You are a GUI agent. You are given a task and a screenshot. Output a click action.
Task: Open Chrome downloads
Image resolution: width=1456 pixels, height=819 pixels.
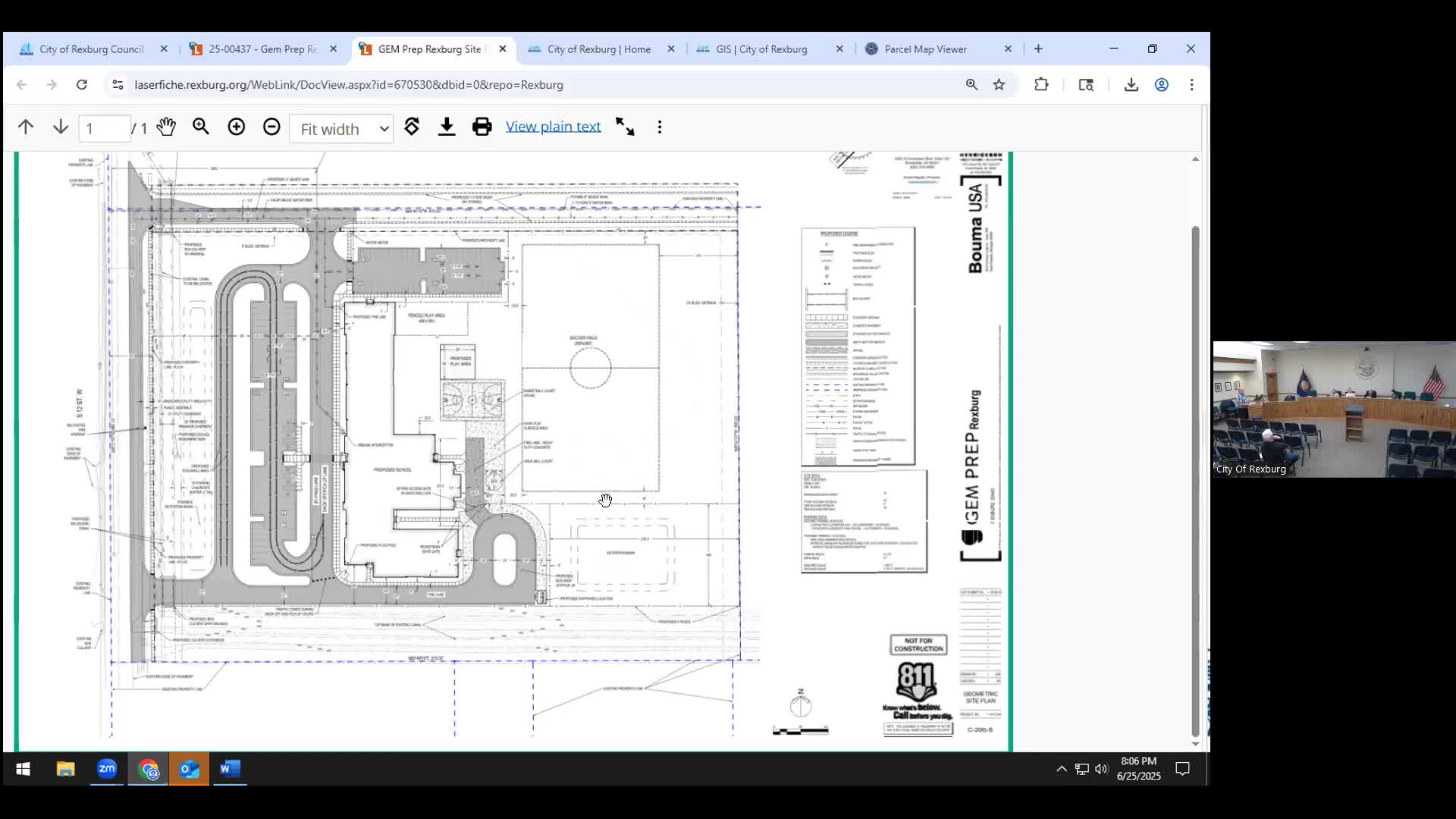point(1131,84)
